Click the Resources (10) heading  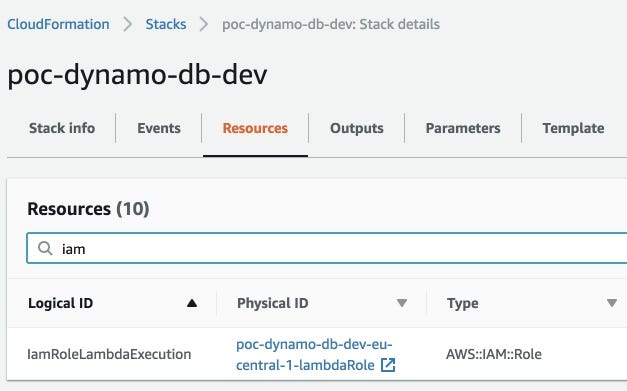point(88,209)
